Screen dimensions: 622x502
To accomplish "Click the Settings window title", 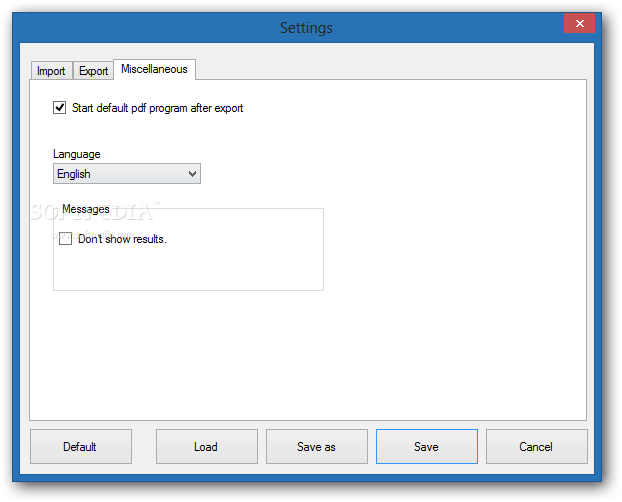I will 306,27.
